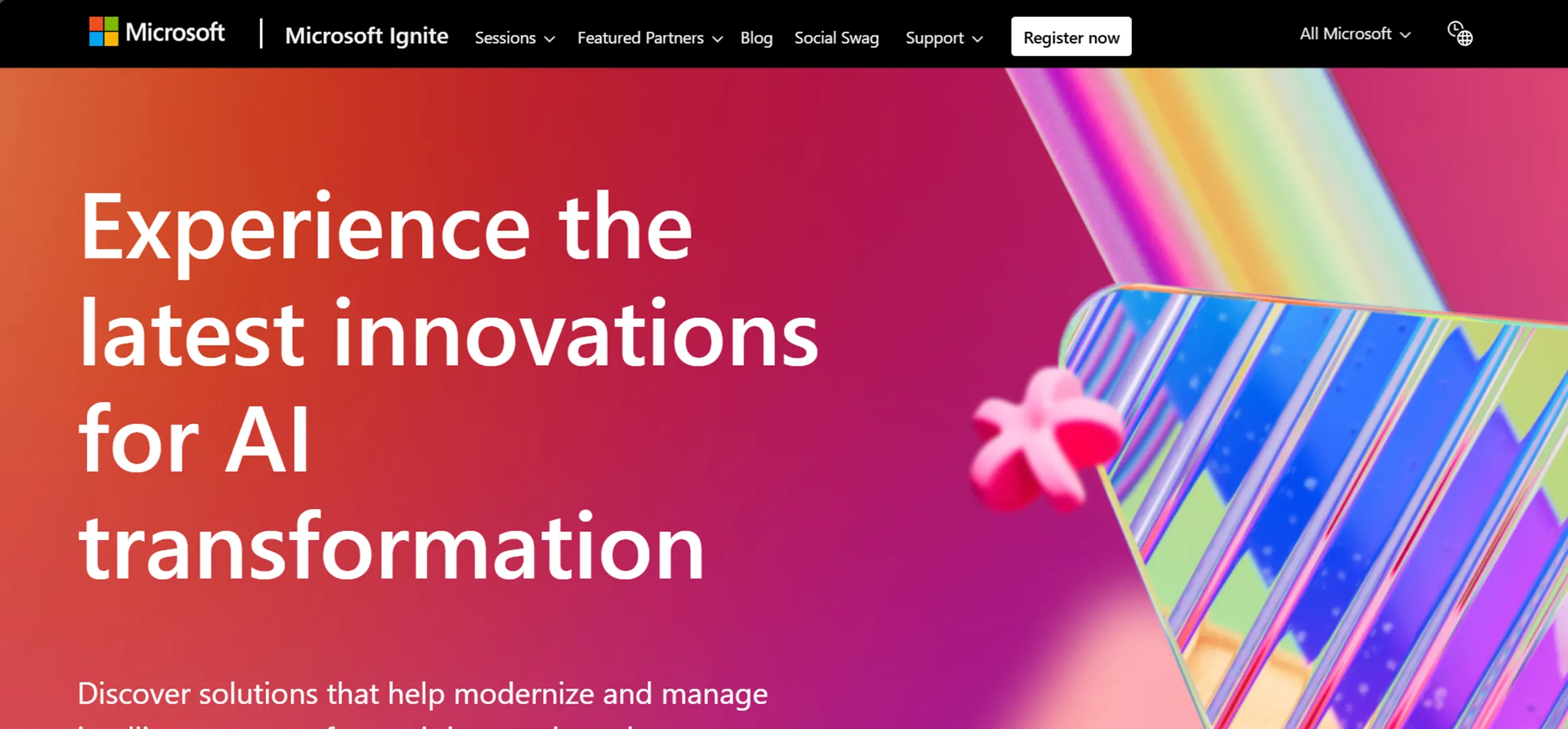Click the Register now button

point(1072,36)
